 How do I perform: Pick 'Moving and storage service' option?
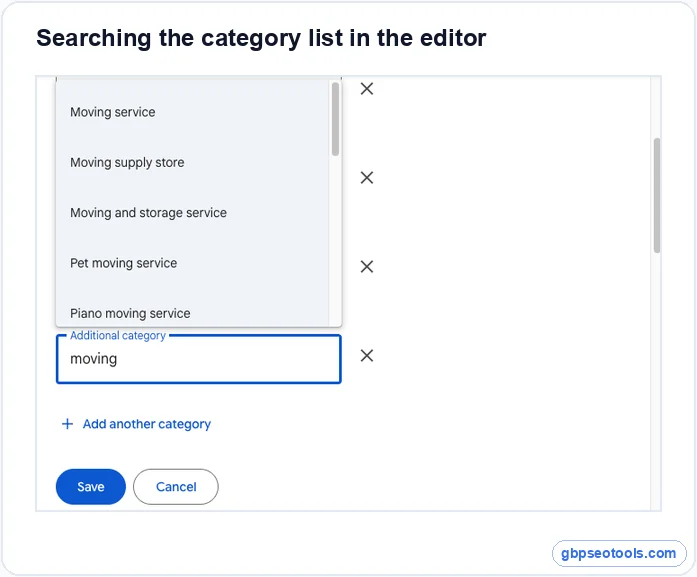(x=192, y=212)
